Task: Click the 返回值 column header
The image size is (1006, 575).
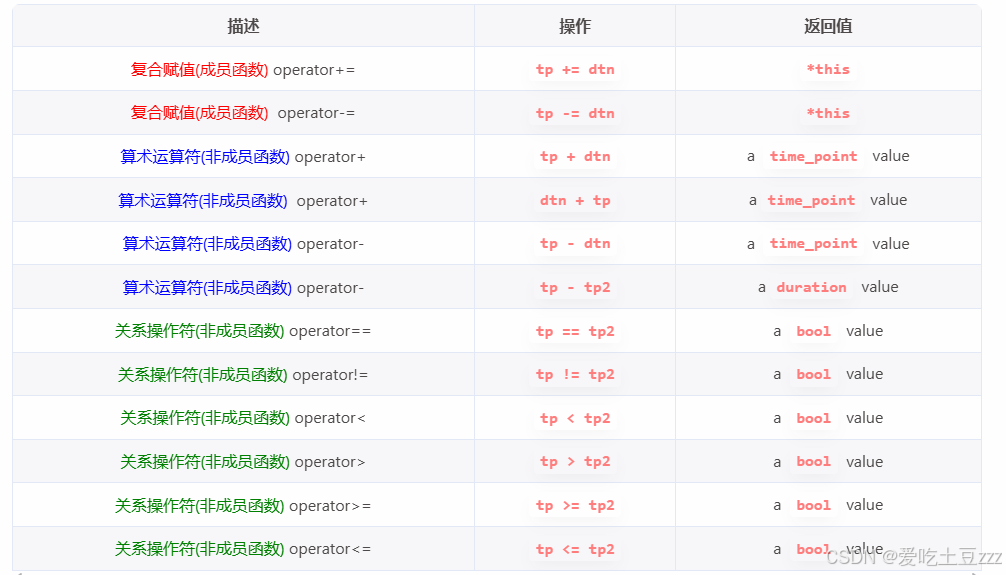Action: coord(828,26)
